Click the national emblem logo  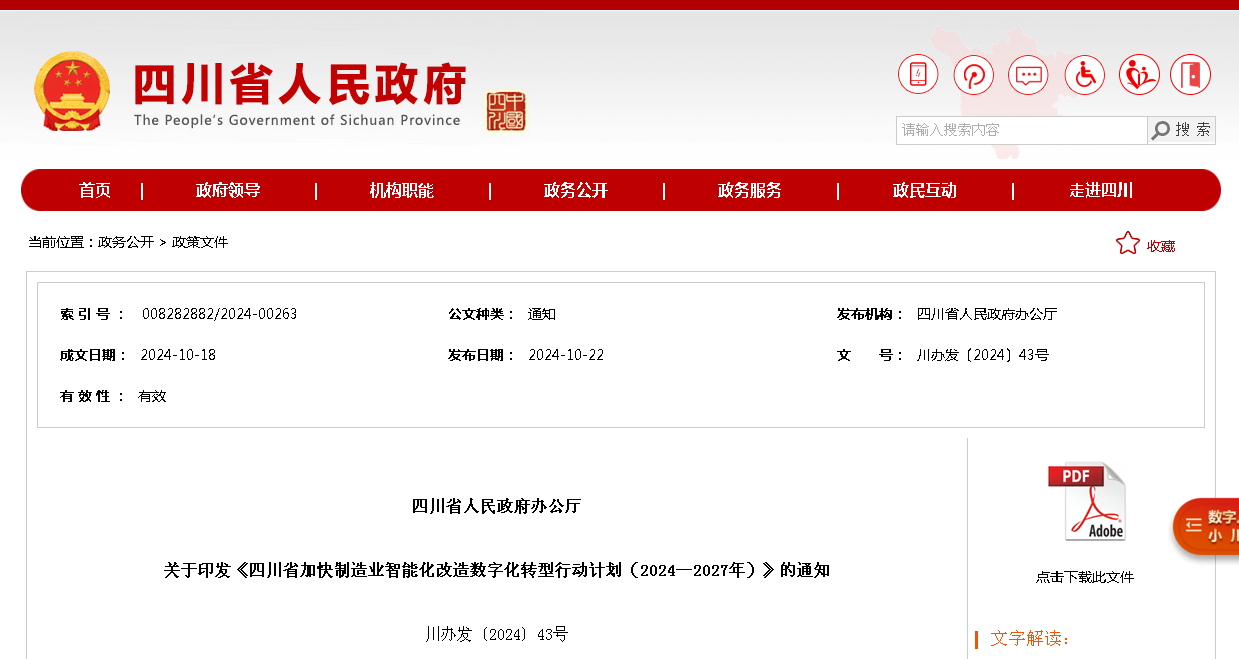coord(72,92)
